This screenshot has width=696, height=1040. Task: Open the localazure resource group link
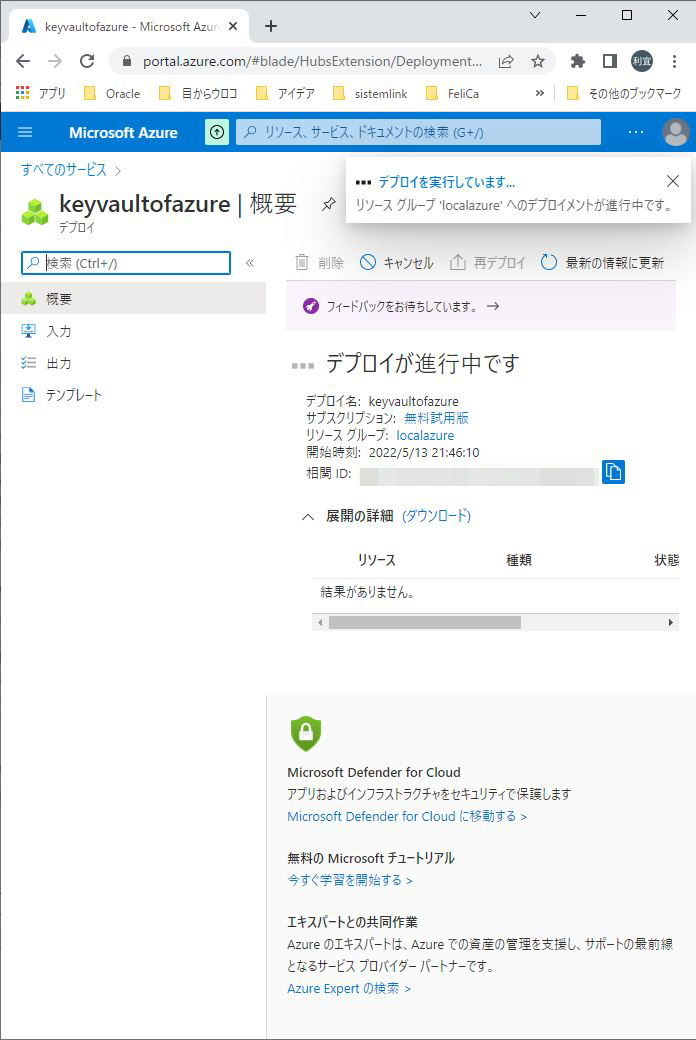425,435
